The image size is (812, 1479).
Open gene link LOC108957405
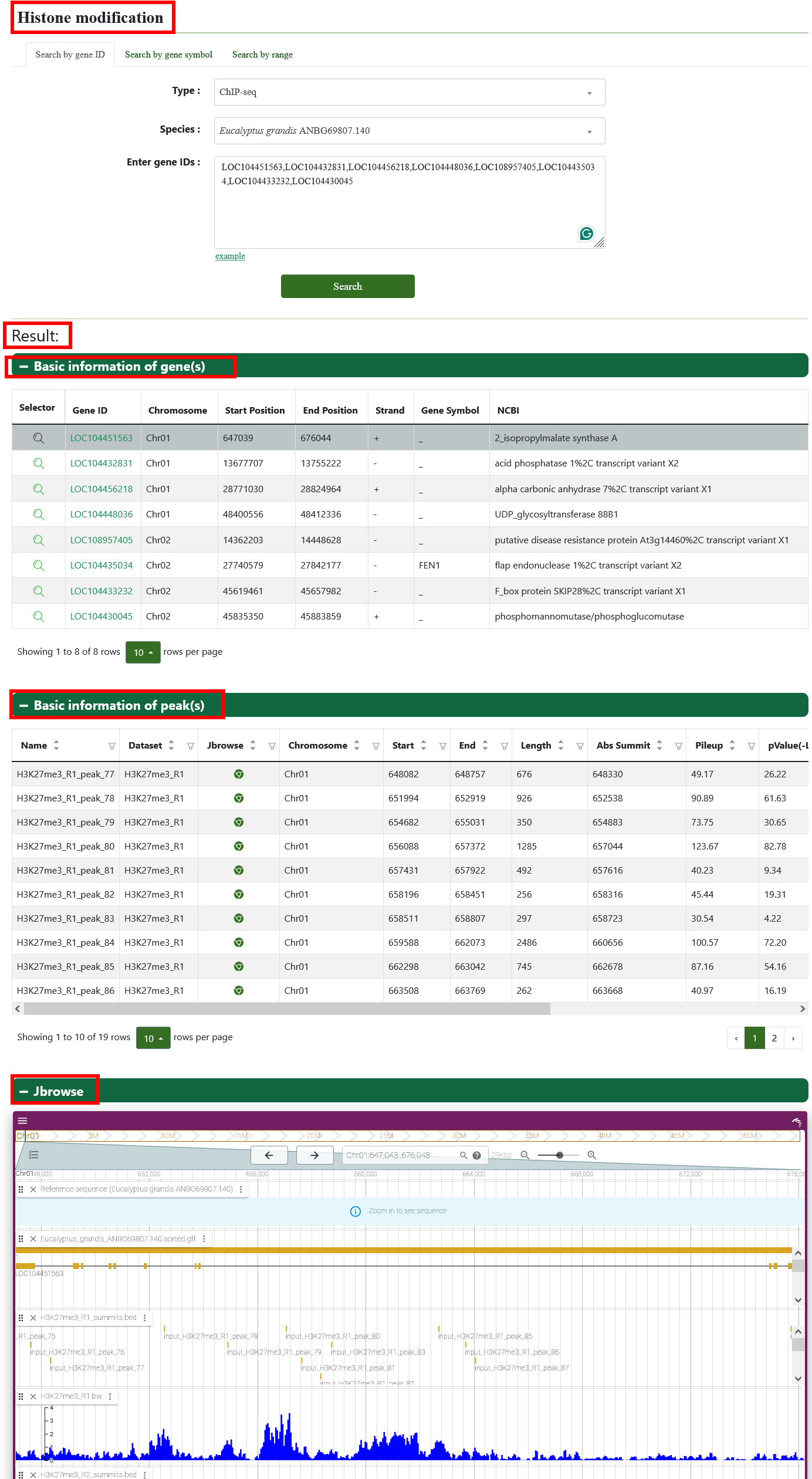101,540
